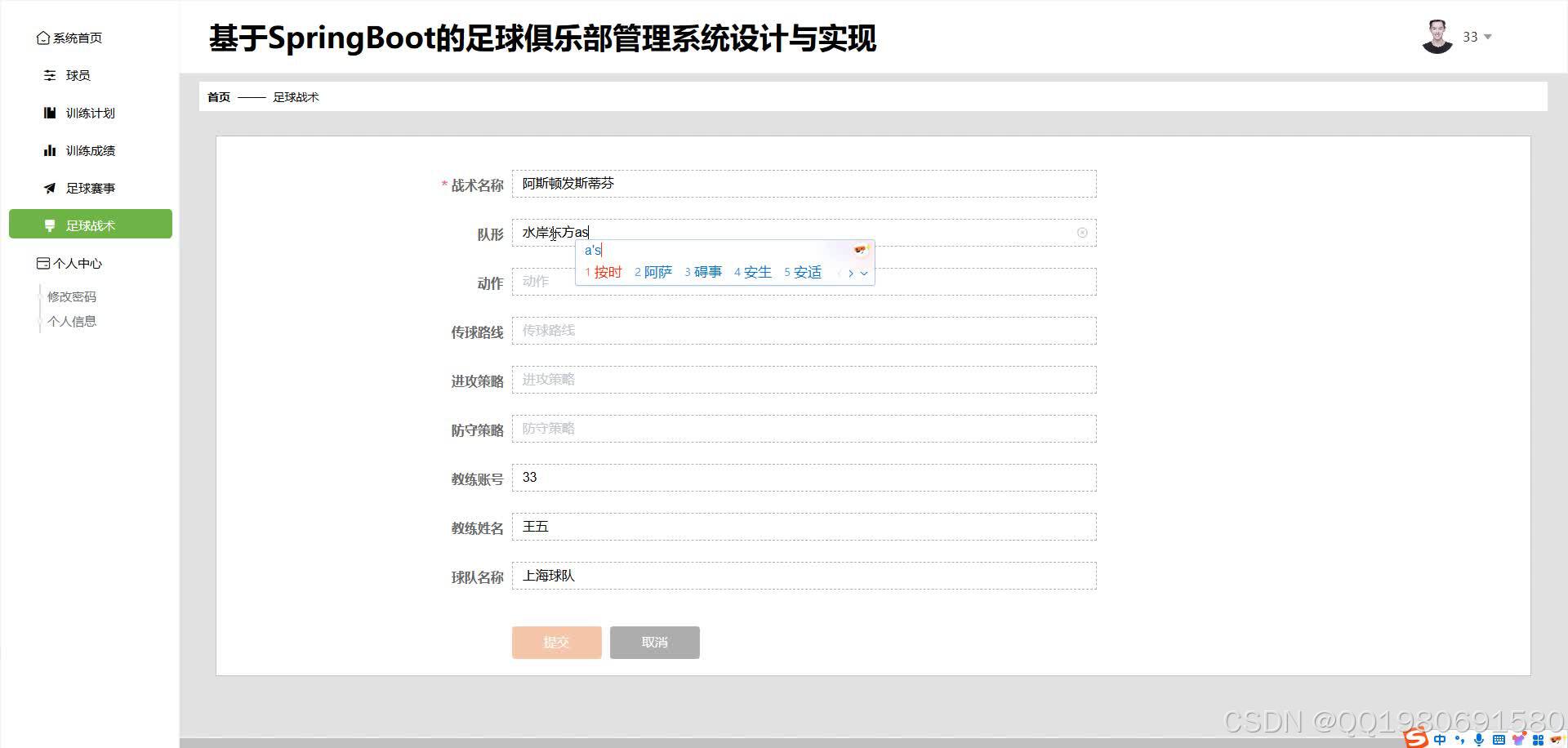
Task: Clear the 队形 field with the x icon
Action: click(1082, 233)
